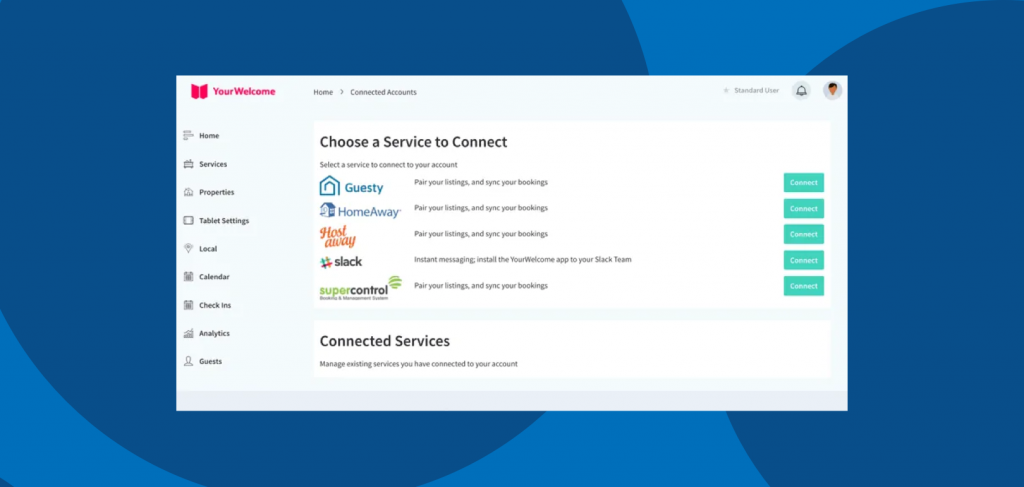Open the notifications bell icon
The height and width of the screenshot is (487, 1024).
pos(801,91)
